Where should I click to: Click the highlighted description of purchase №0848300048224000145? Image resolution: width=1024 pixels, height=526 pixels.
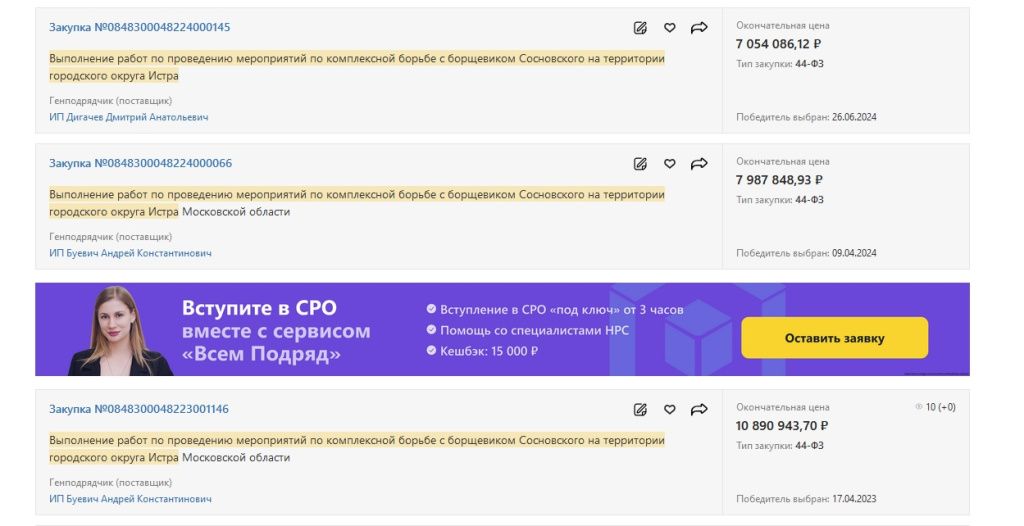point(357,67)
